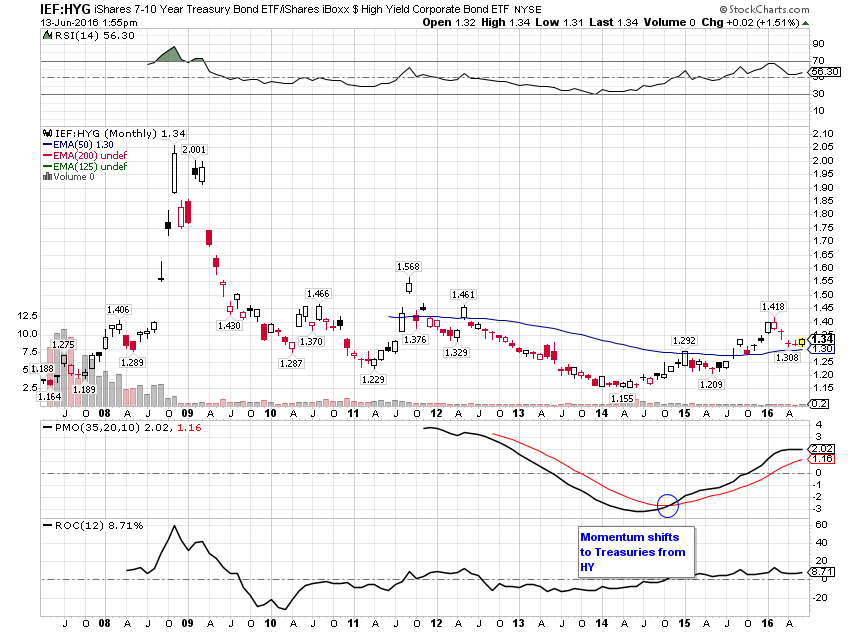
Task: Select the blue EMA(50) legend dash
Action: click(x=47, y=145)
